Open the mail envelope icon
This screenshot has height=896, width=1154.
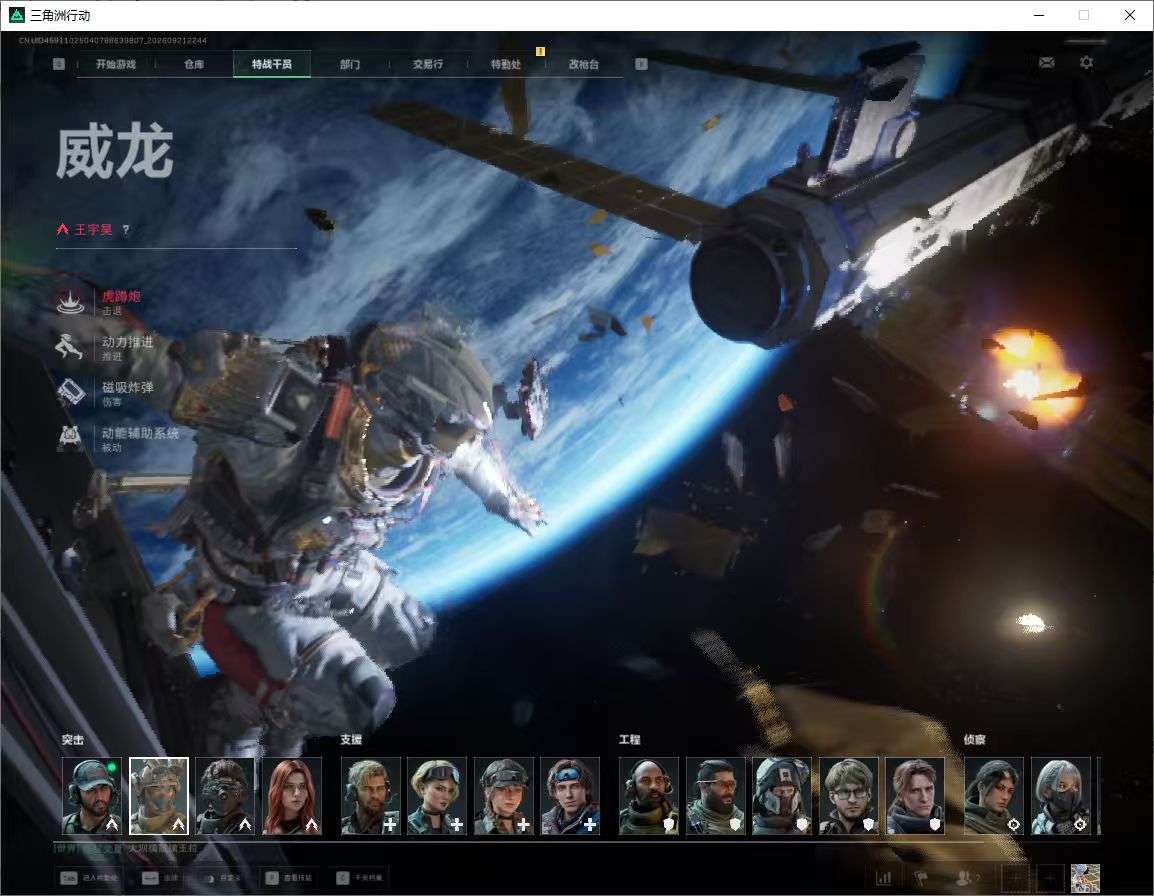1047,63
